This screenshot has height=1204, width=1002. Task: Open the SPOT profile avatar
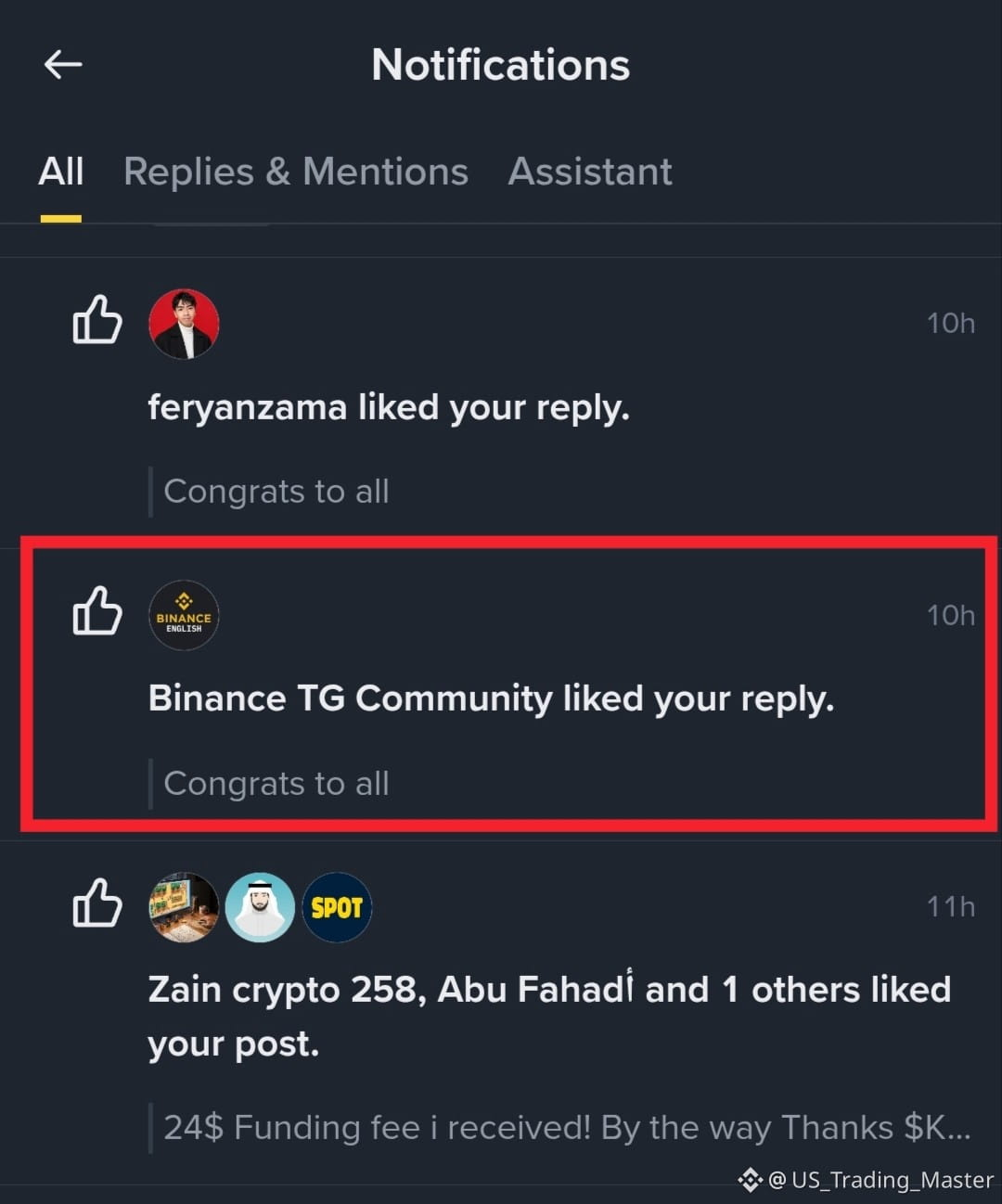pos(337,907)
